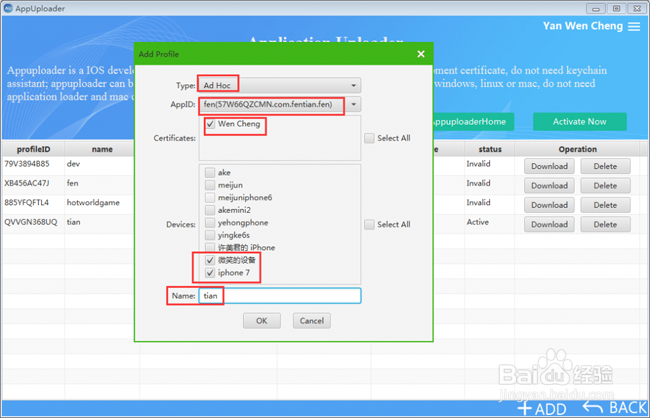Check the akemini2 device
The image size is (650, 418).
pyautogui.click(x=210, y=210)
